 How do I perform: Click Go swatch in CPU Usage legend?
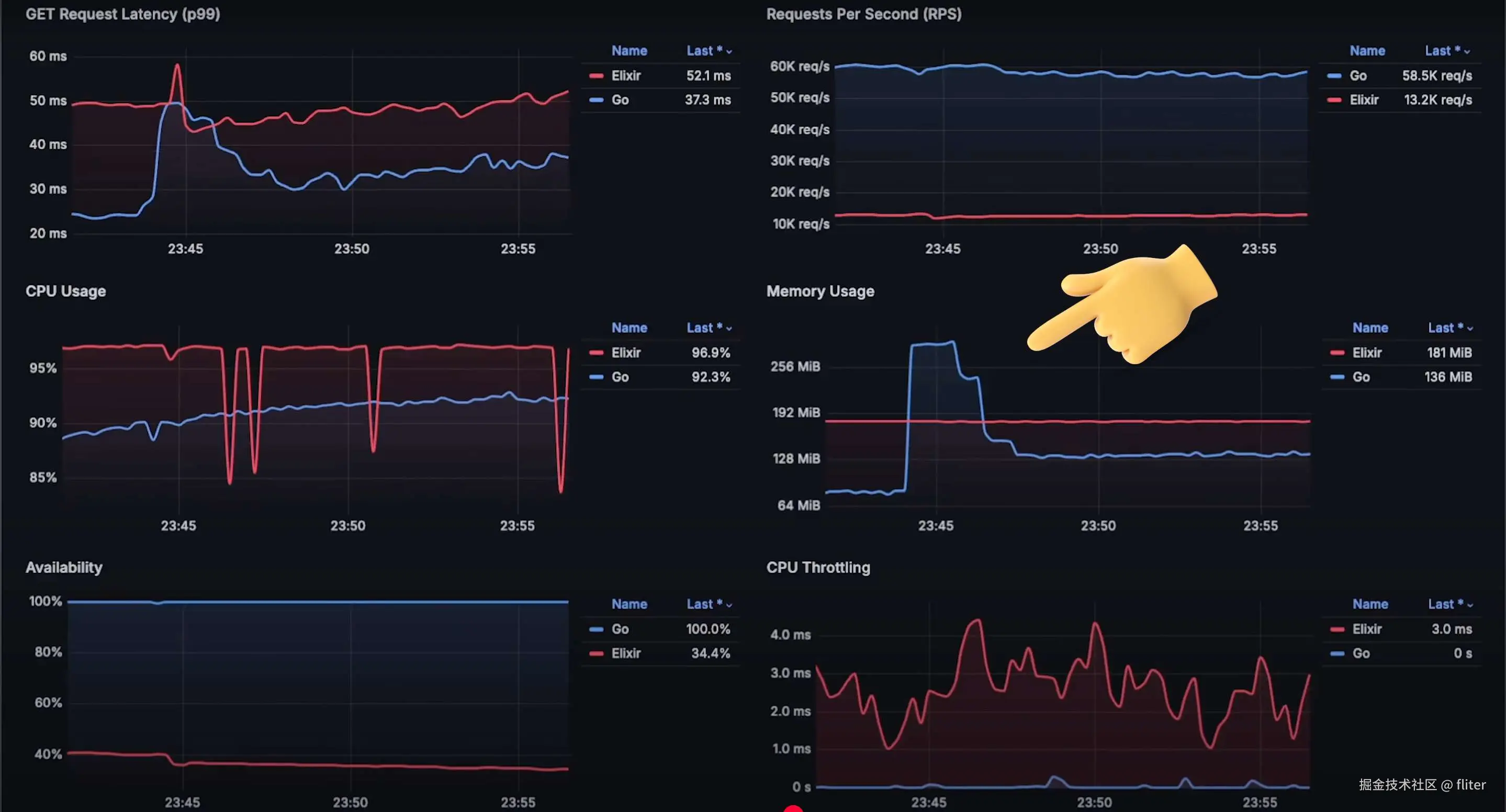pos(595,377)
